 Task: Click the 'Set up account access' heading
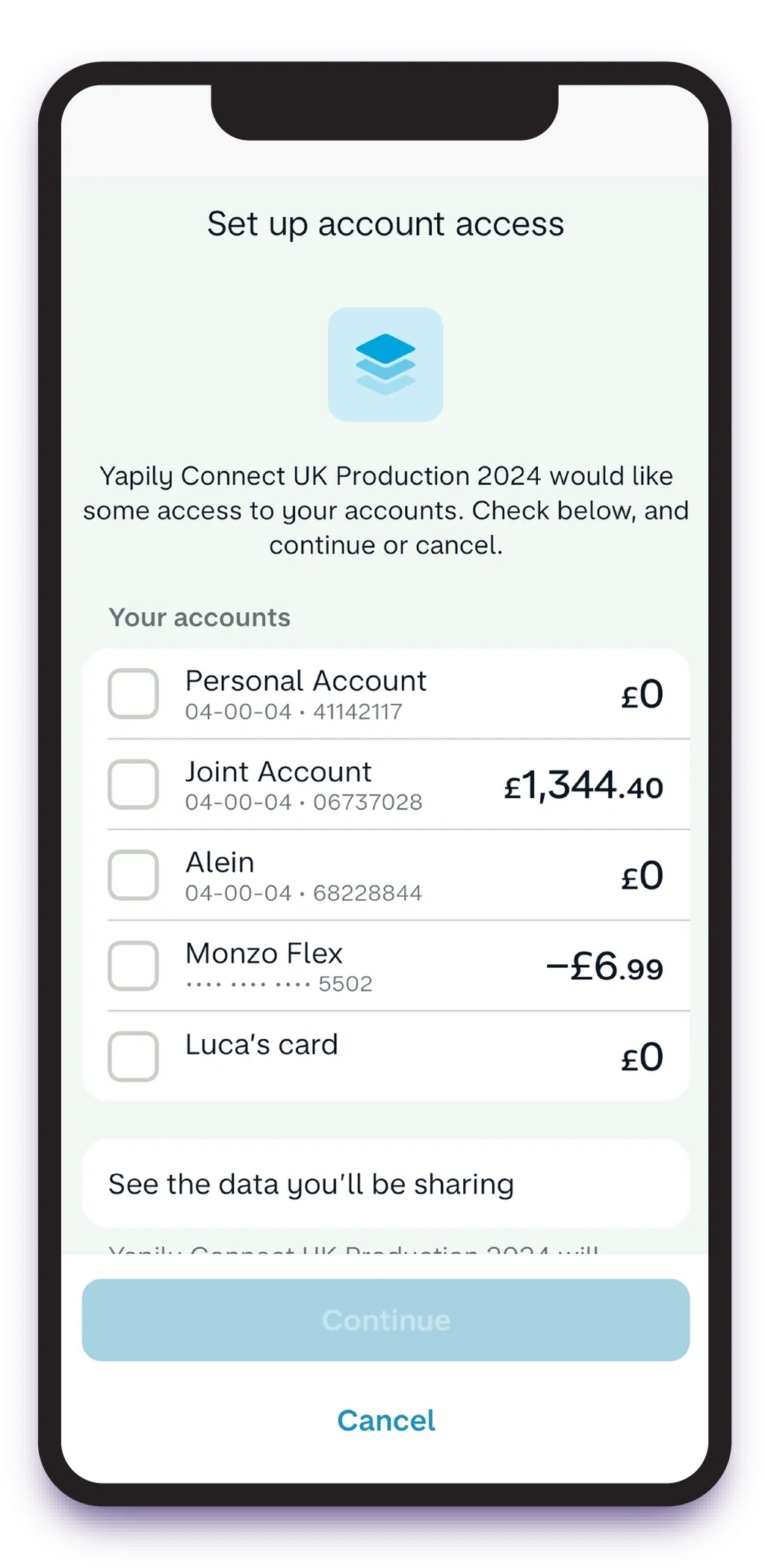click(385, 224)
